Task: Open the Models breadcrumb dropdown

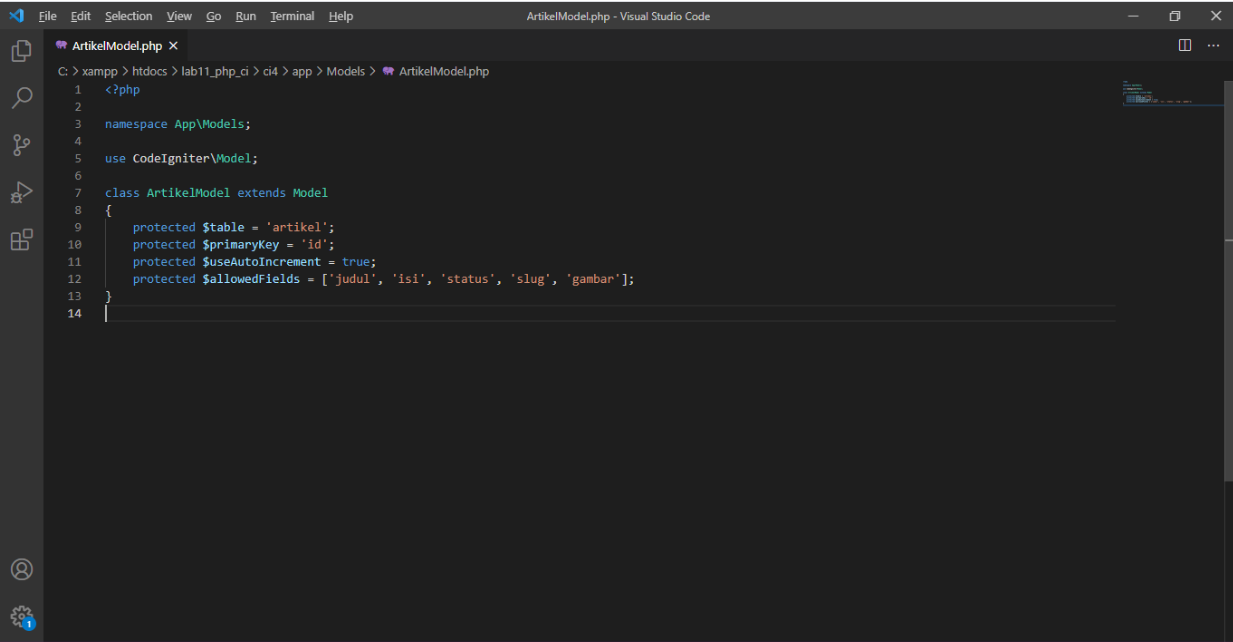Action: (x=345, y=71)
